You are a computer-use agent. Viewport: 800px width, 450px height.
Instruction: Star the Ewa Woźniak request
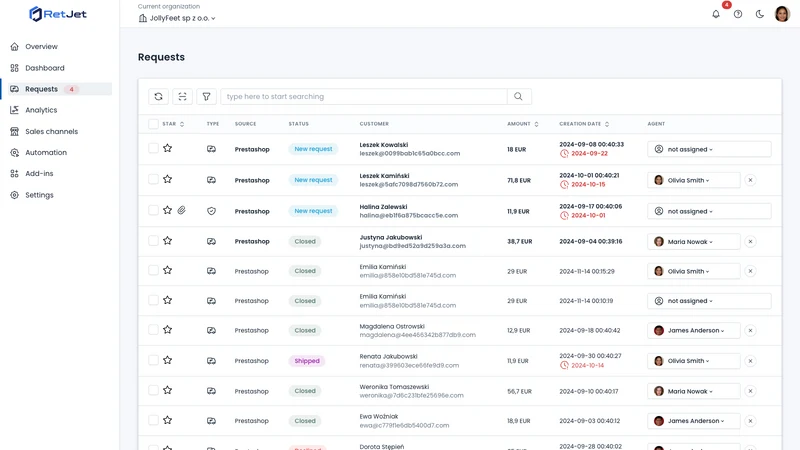click(167, 420)
